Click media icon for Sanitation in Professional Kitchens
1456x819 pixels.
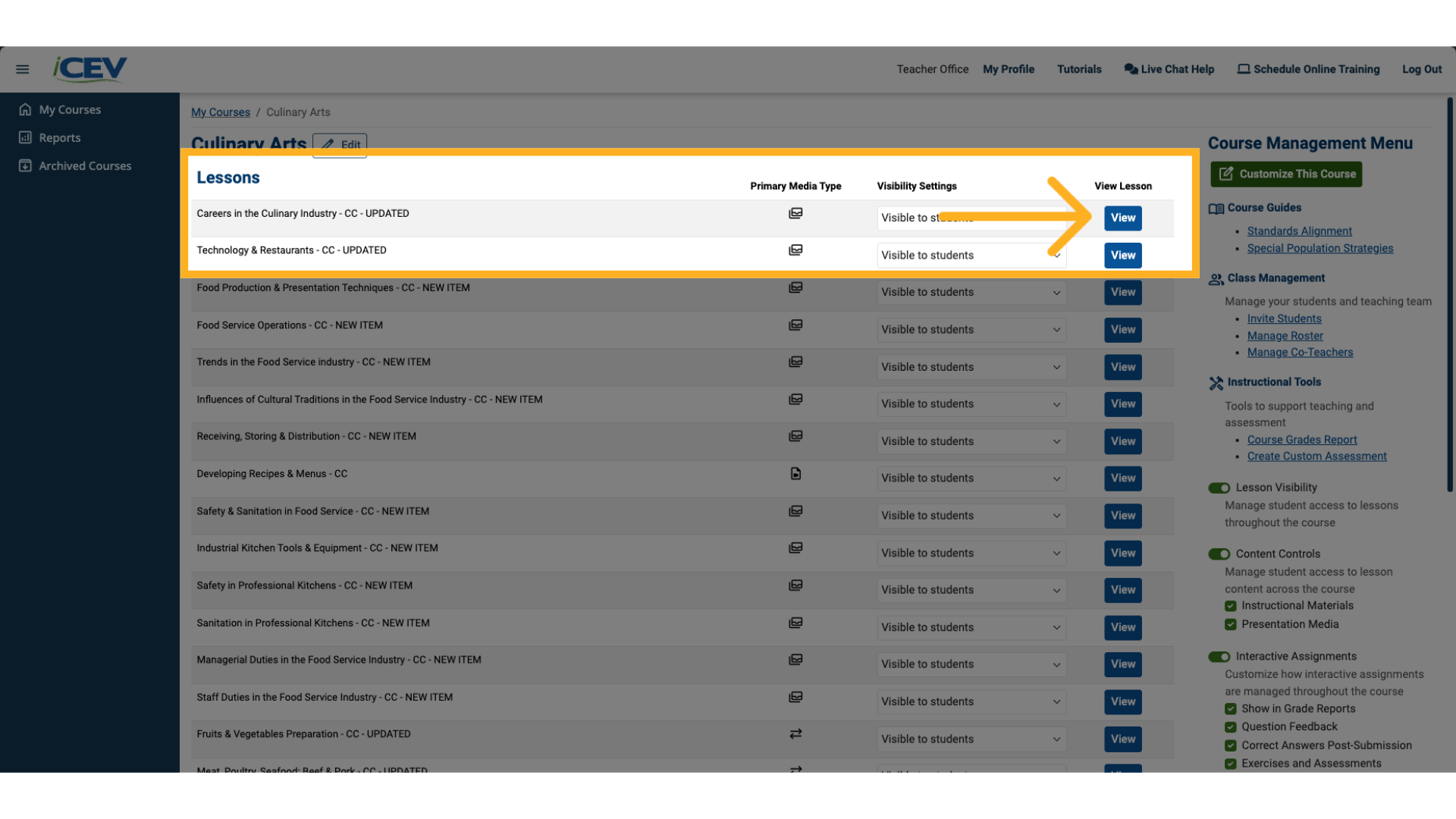pyautogui.click(x=795, y=623)
